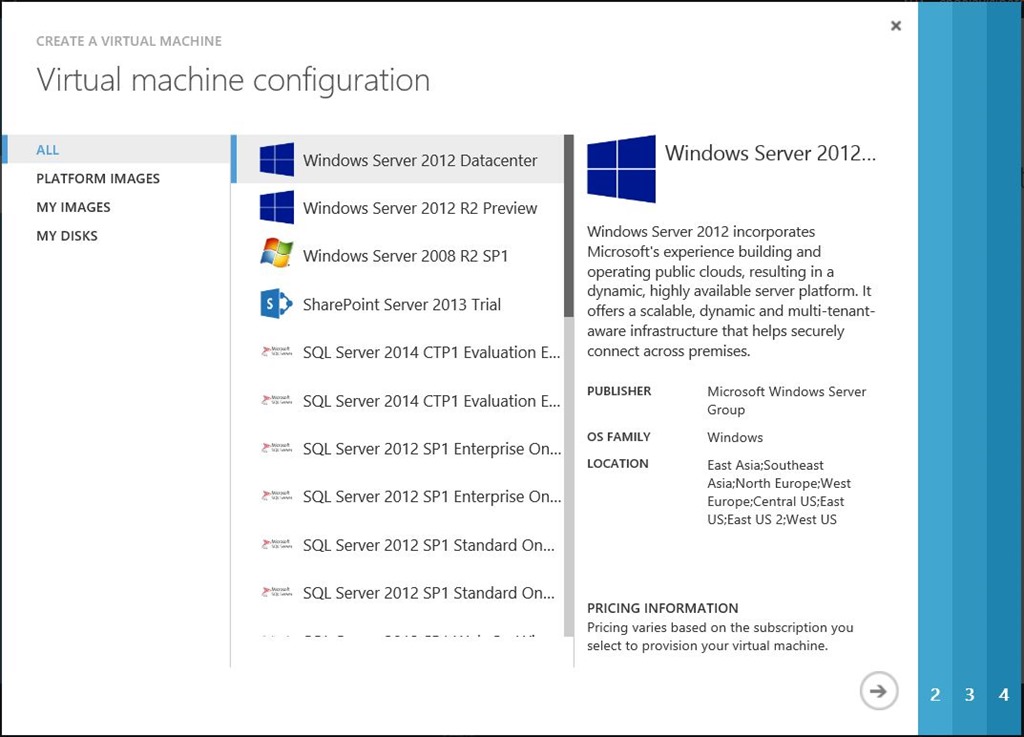Select first SQL Server 2014 CTP1 Evaluation entry
The height and width of the screenshot is (737, 1024).
tap(398, 352)
